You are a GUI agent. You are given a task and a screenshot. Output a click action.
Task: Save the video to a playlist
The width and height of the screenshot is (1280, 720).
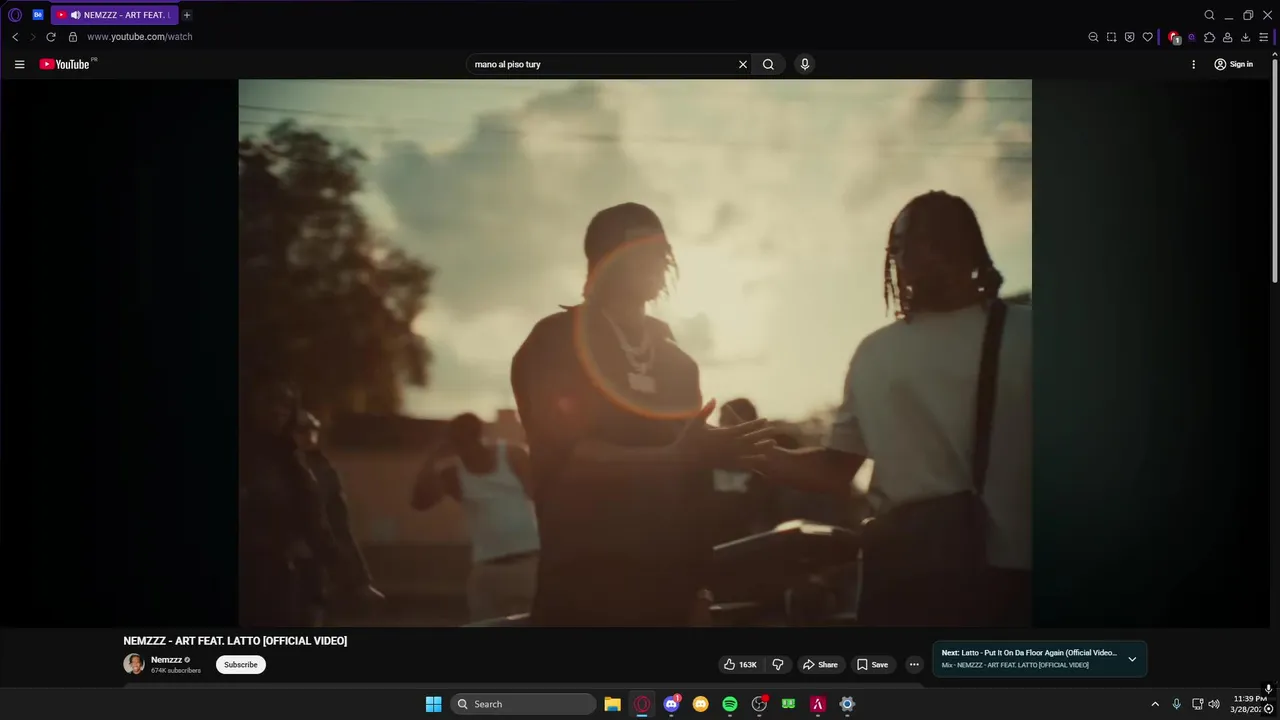click(x=872, y=664)
